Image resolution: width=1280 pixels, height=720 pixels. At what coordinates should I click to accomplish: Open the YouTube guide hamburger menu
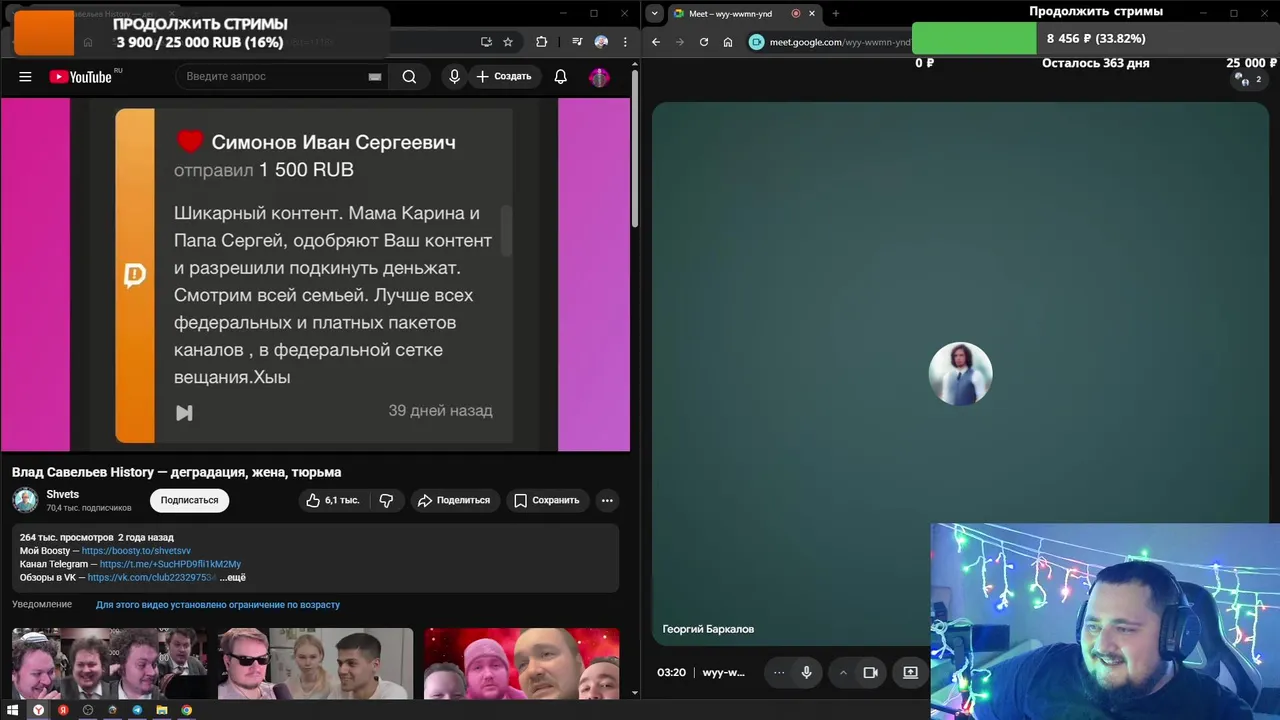[x=25, y=77]
